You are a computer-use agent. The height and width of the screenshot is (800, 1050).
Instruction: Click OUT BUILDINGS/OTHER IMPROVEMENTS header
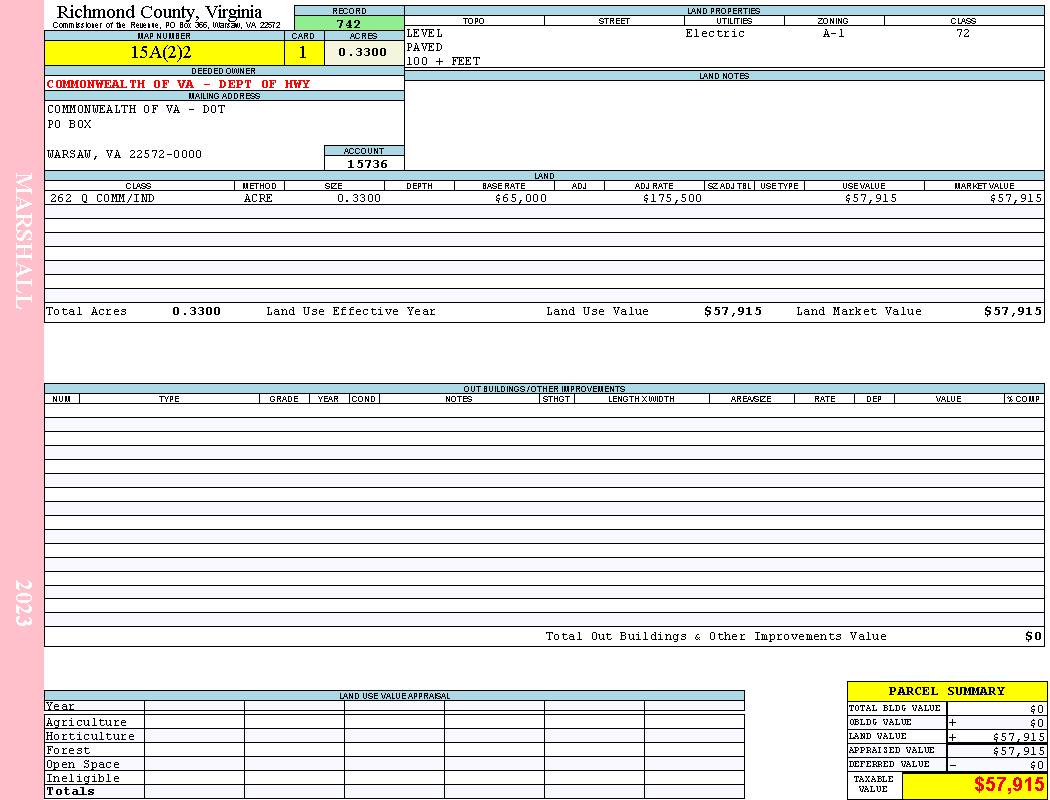(544, 389)
